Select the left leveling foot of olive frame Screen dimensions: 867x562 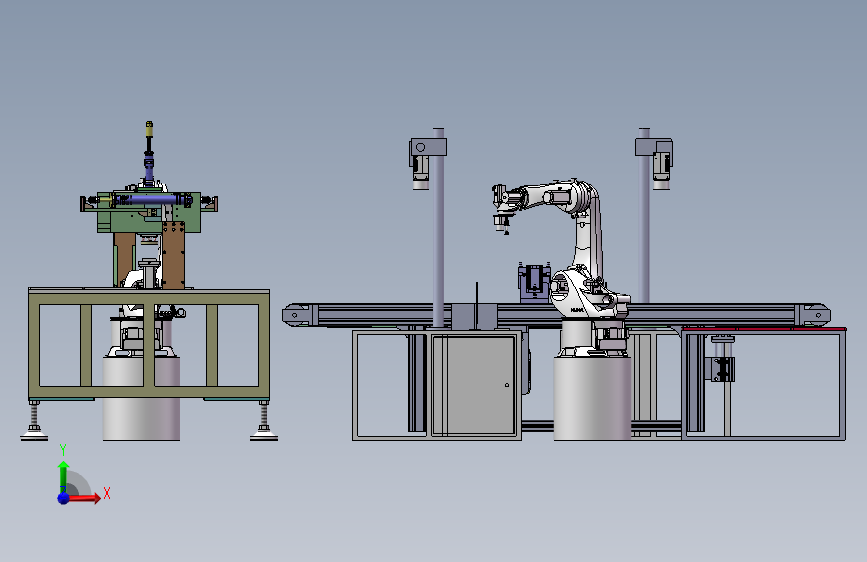point(34,422)
